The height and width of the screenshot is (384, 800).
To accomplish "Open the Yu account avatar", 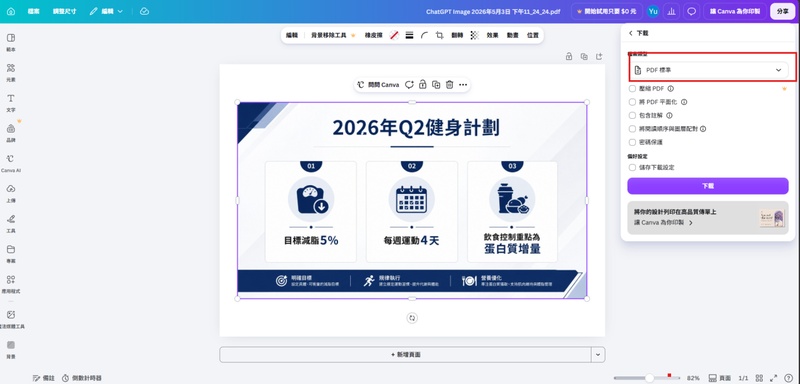I will click(653, 11).
